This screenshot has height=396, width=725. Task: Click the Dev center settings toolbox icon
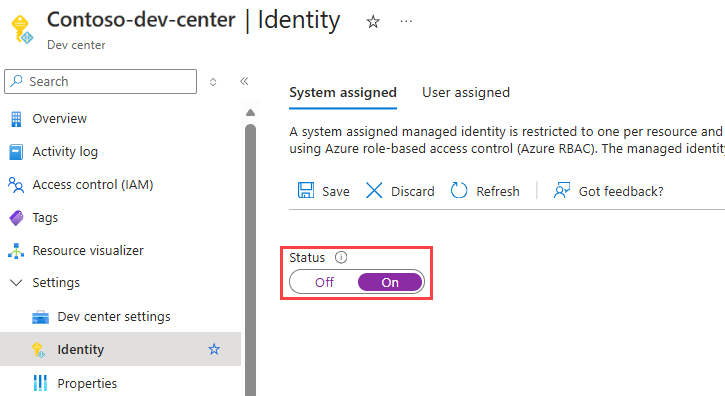pos(40,317)
